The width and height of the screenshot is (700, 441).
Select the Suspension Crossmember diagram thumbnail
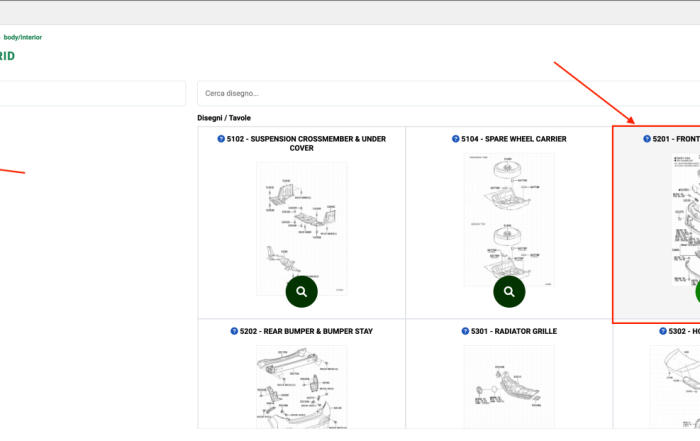coord(301,229)
